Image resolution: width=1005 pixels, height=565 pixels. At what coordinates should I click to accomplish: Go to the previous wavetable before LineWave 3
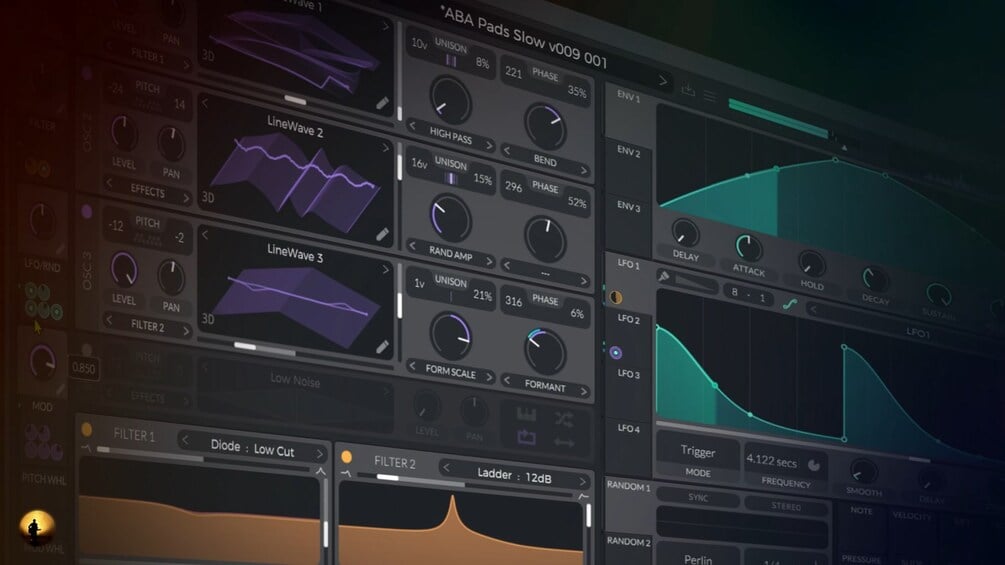click(x=205, y=235)
